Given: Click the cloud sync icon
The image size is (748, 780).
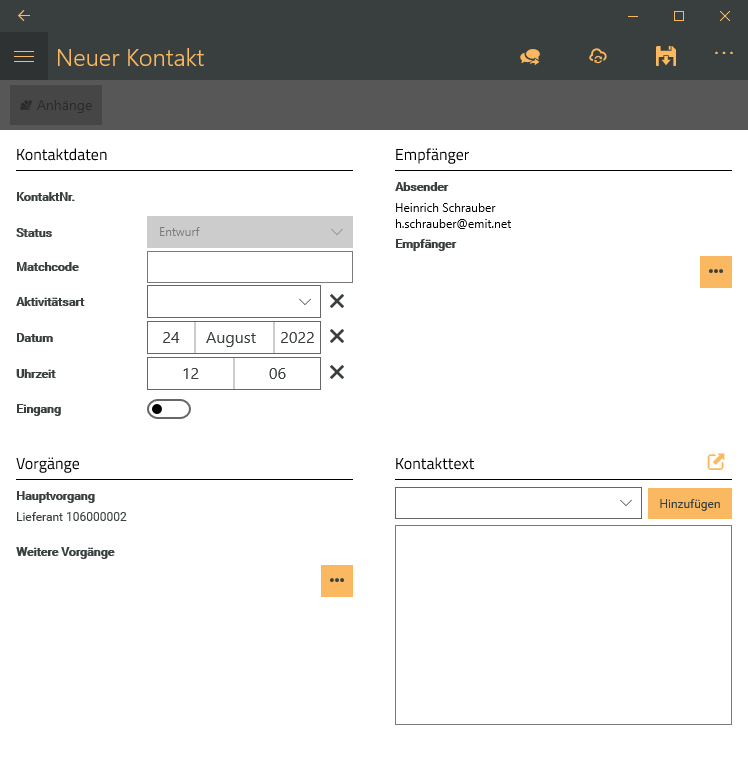Looking at the screenshot, I should (x=598, y=57).
